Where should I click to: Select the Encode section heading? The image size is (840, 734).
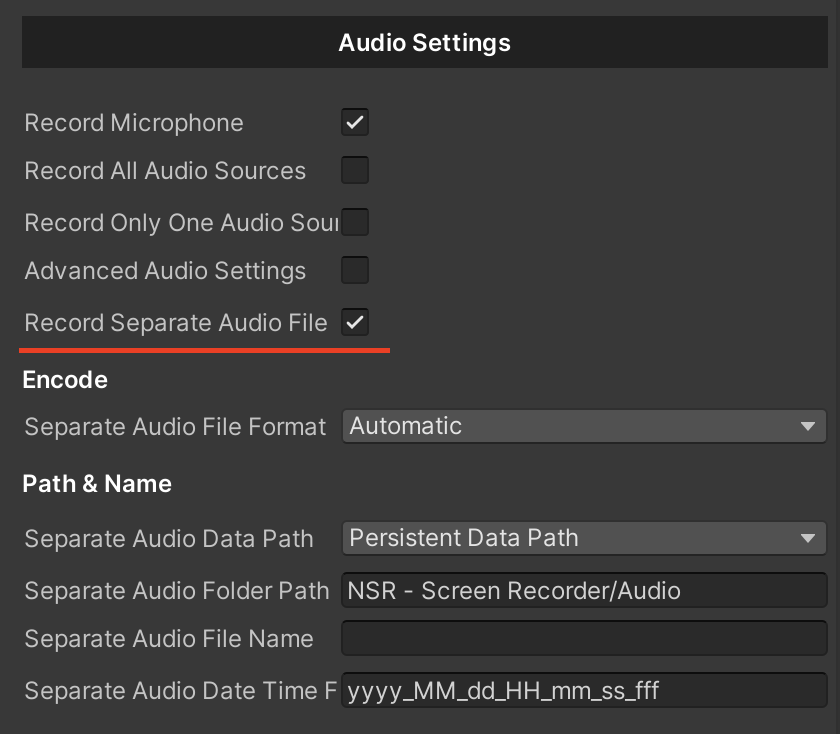click(x=65, y=379)
